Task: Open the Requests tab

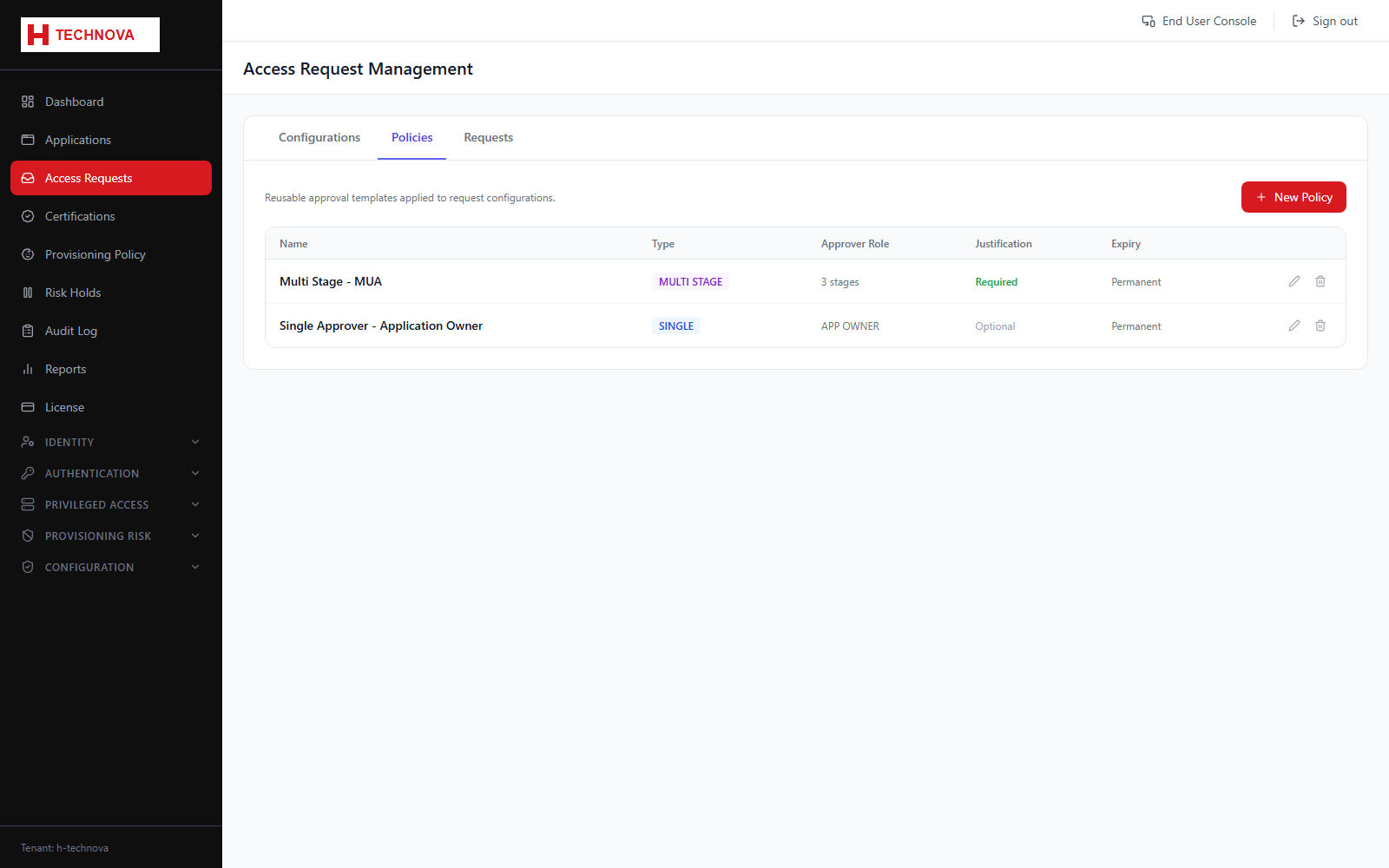Action: tap(489, 137)
